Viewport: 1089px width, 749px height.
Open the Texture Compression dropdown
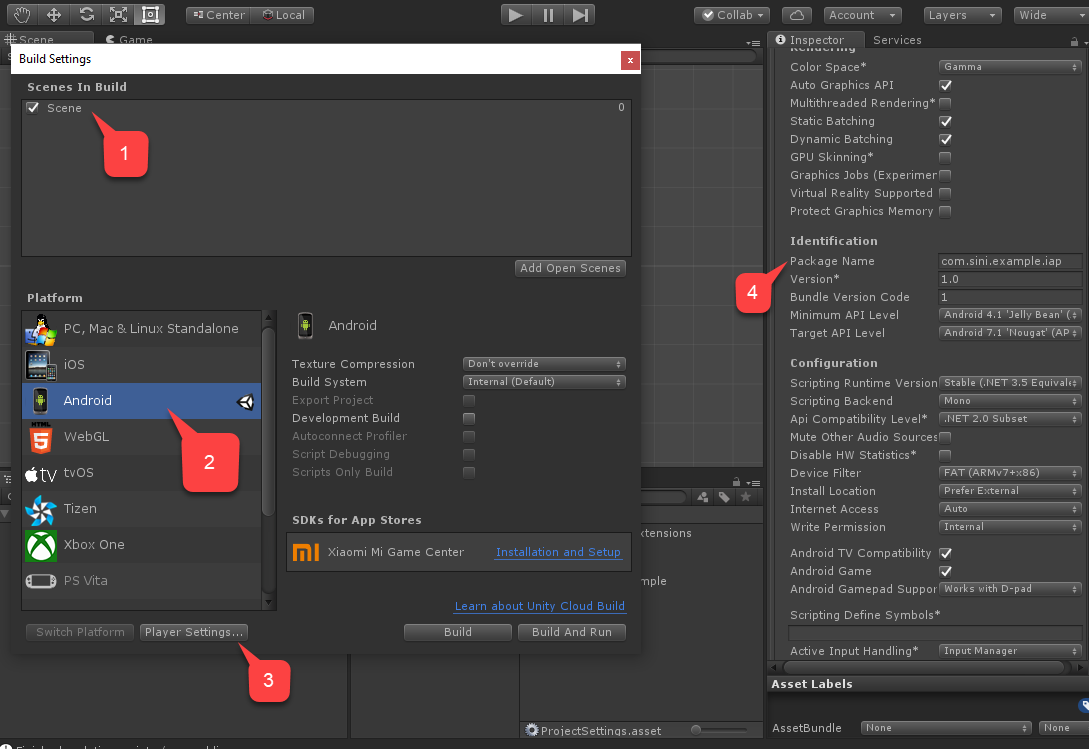pos(543,363)
